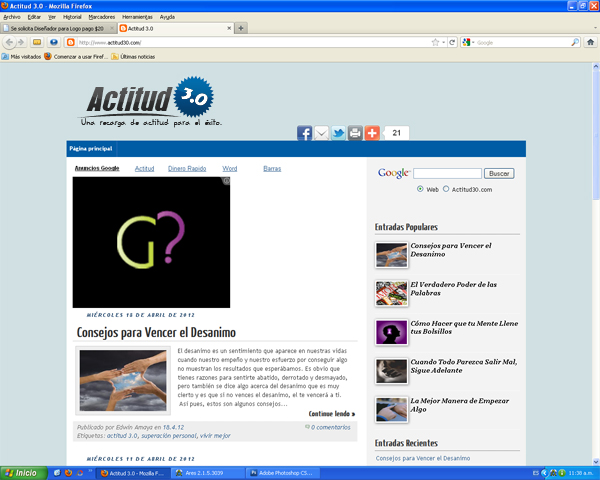Open the Marcadores menu
Viewport: 600px width, 480px height.
(x=101, y=17)
